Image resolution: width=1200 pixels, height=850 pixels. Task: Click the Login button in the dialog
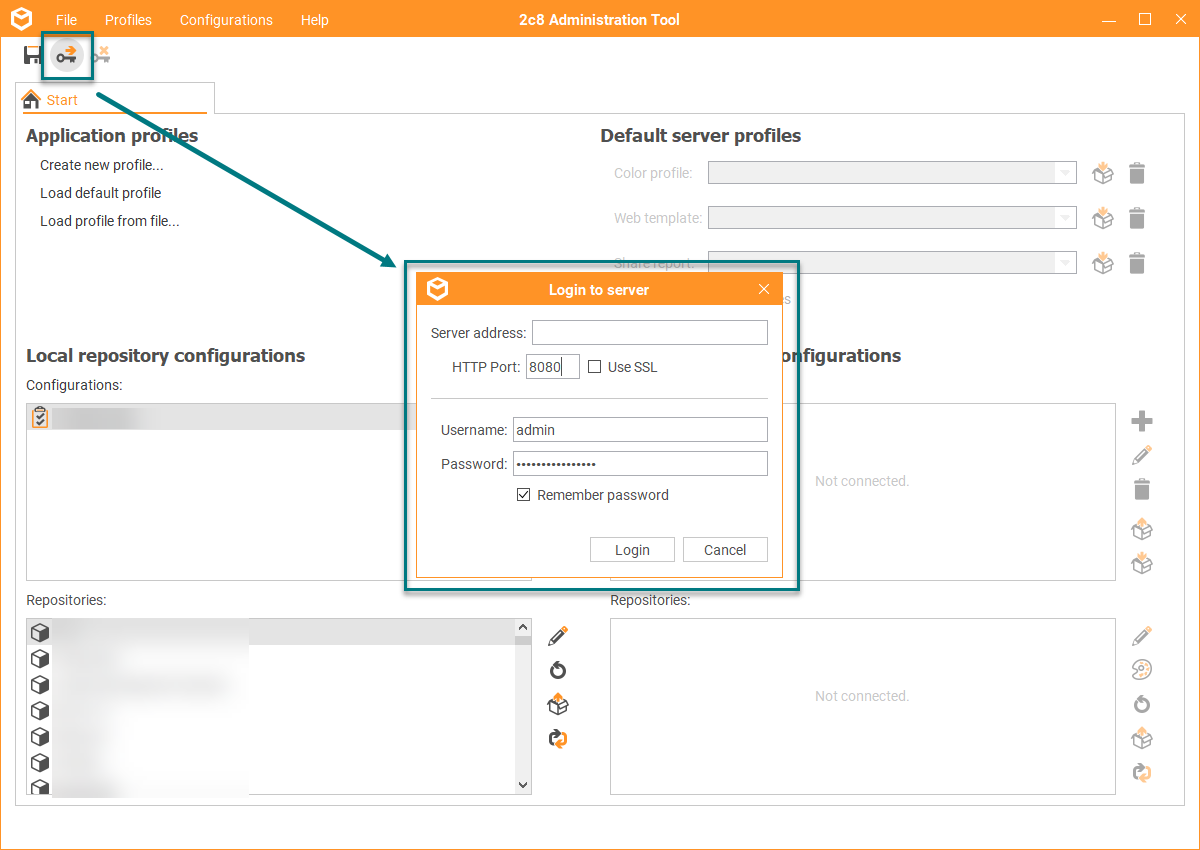(632, 550)
